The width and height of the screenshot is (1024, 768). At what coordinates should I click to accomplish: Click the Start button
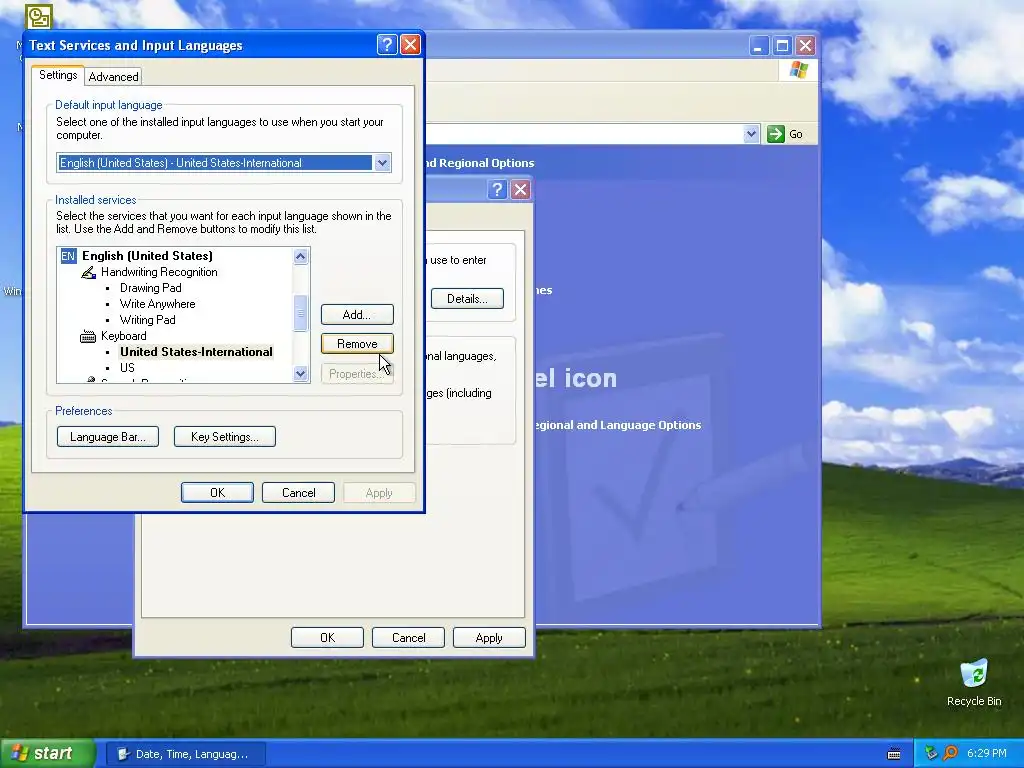[48, 754]
